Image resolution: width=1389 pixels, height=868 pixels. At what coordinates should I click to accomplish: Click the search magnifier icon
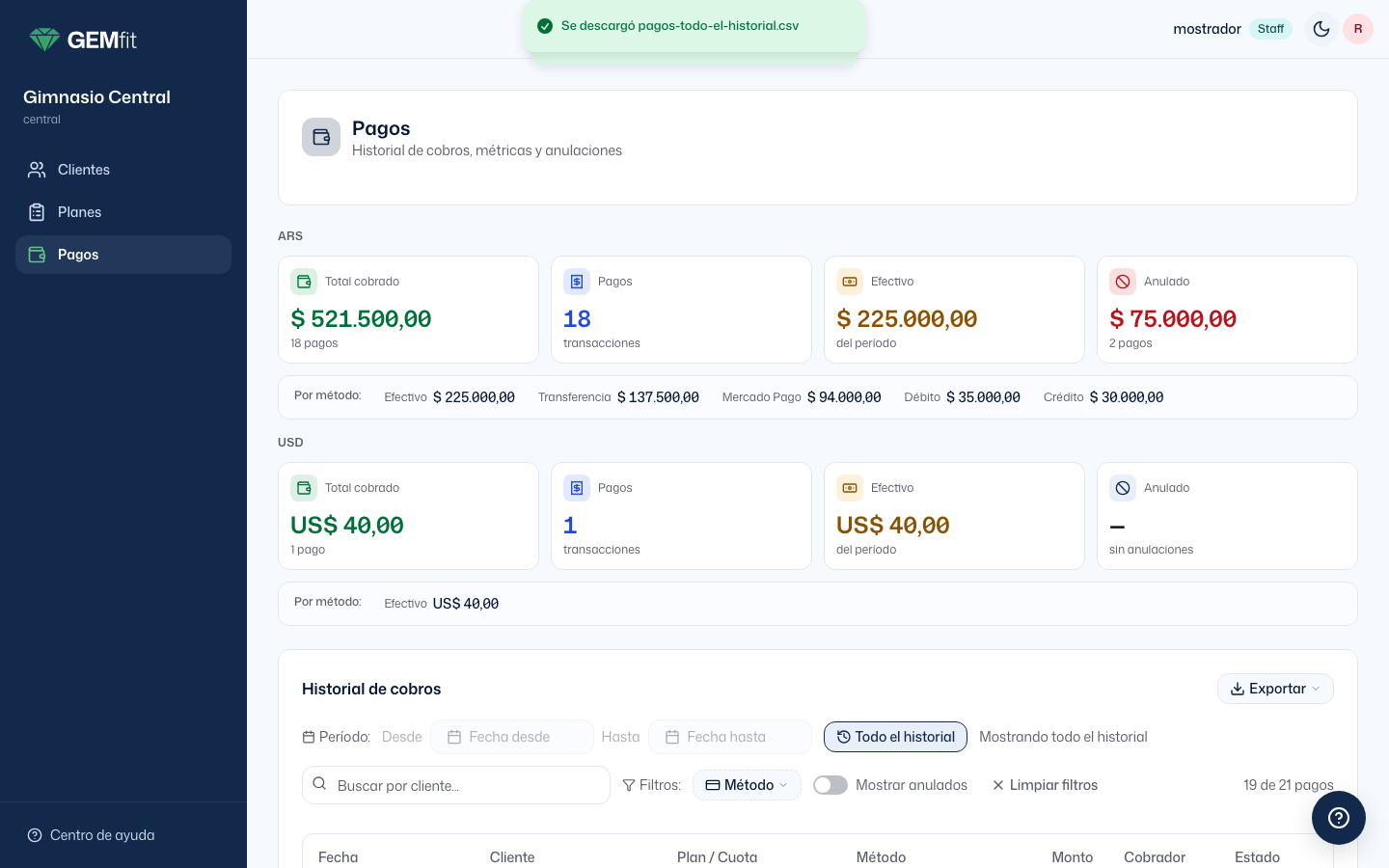[319, 784]
